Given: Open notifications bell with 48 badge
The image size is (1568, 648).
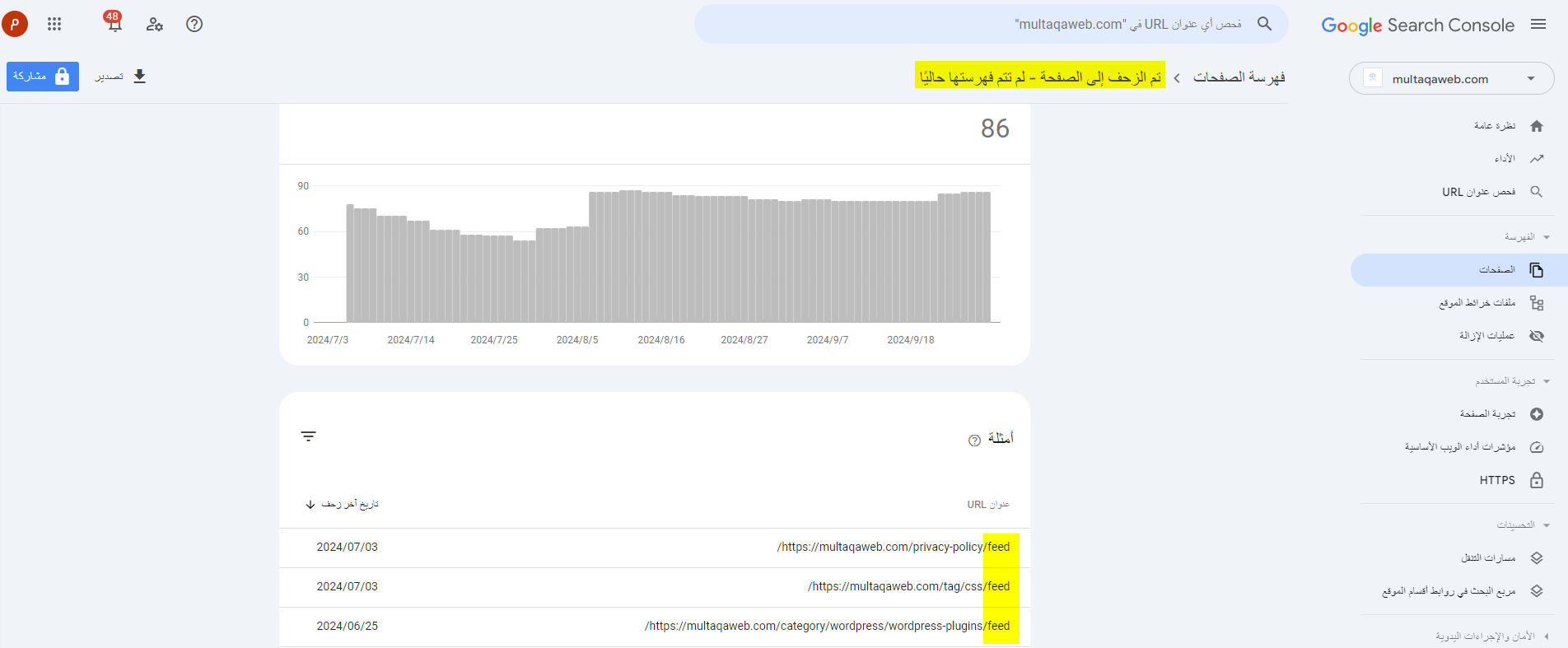Looking at the screenshot, I should click(x=114, y=21).
